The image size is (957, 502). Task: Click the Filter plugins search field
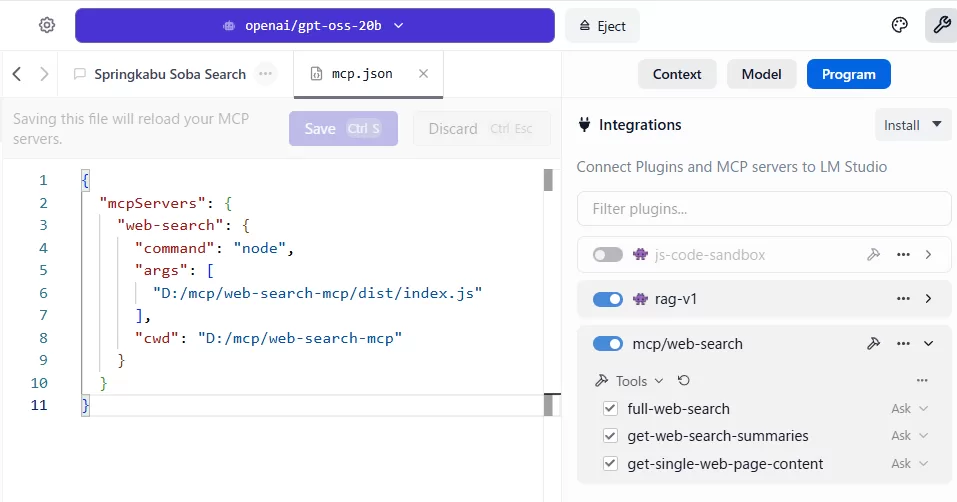(763, 209)
